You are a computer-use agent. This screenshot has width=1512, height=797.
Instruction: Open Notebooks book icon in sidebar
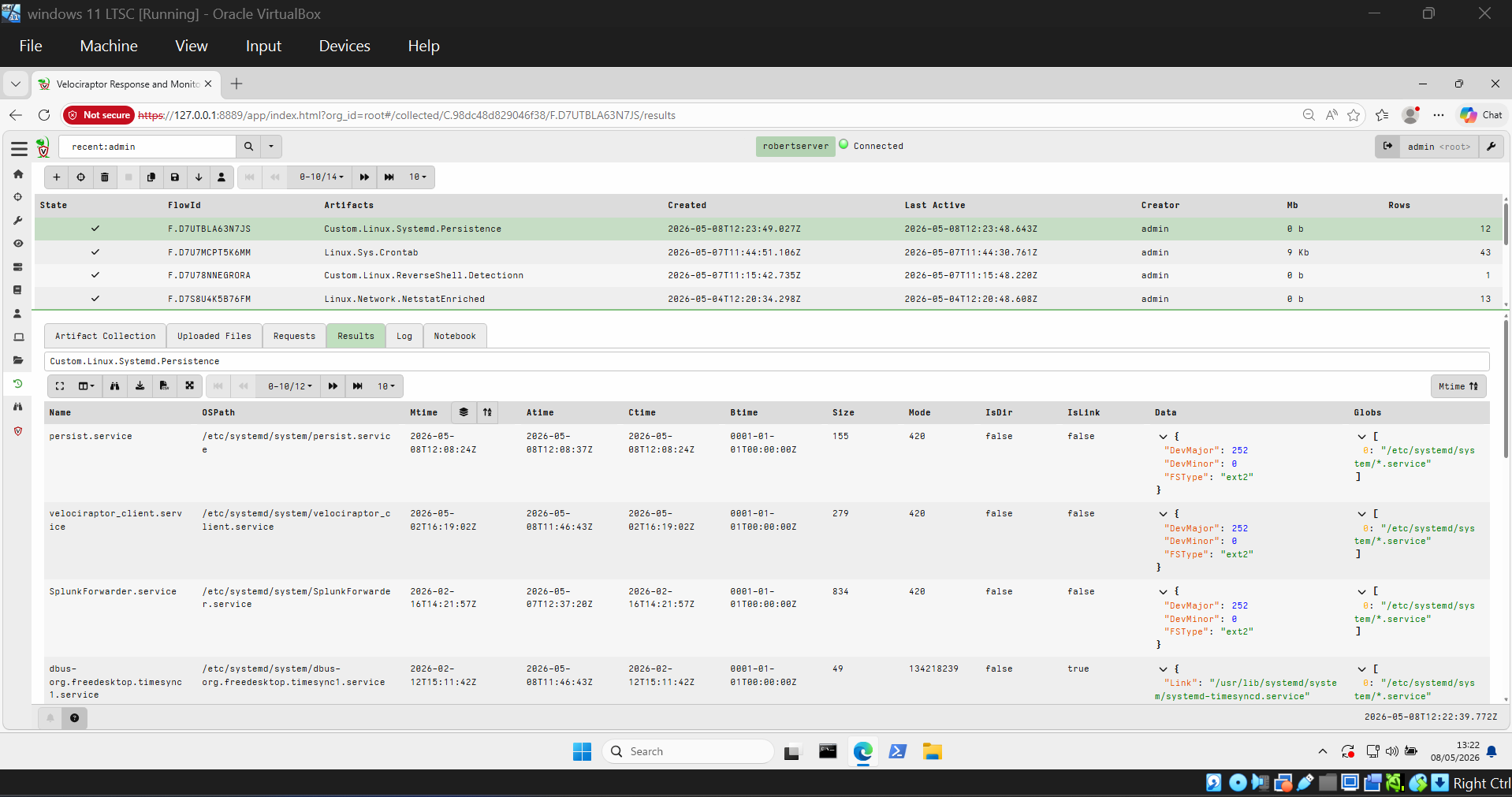click(18, 290)
